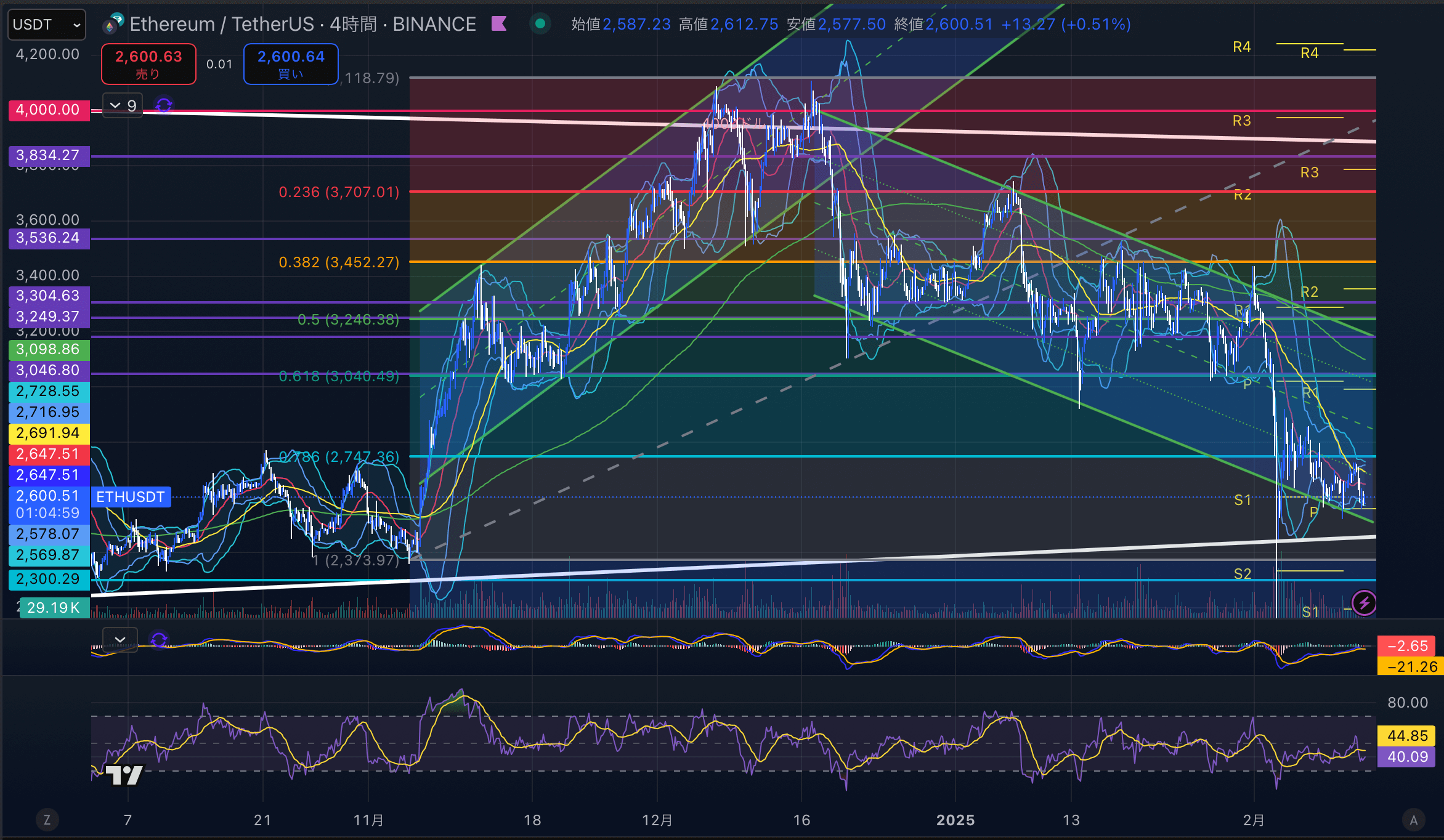The image size is (1444, 840).
Task: Click the S2 pivot level label
Action: [x=1243, y=574]
